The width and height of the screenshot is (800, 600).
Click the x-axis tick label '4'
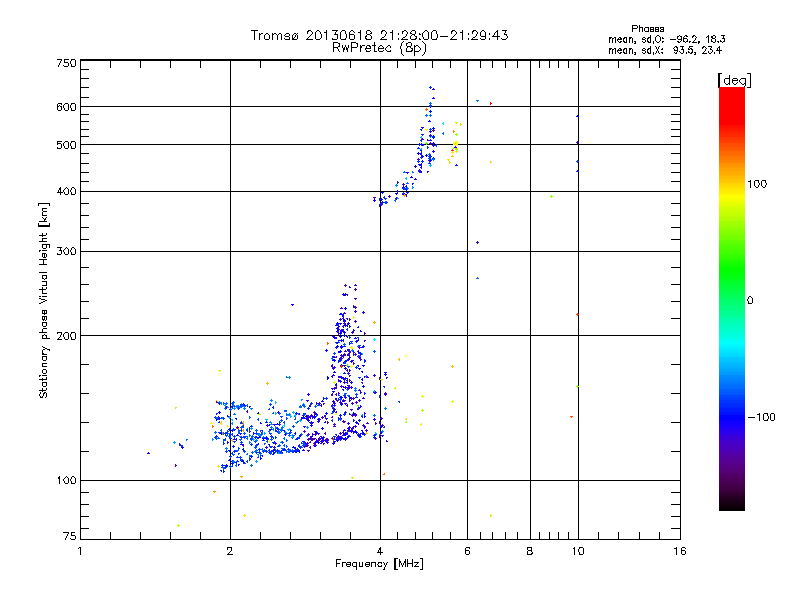click(x=380, y=551)
